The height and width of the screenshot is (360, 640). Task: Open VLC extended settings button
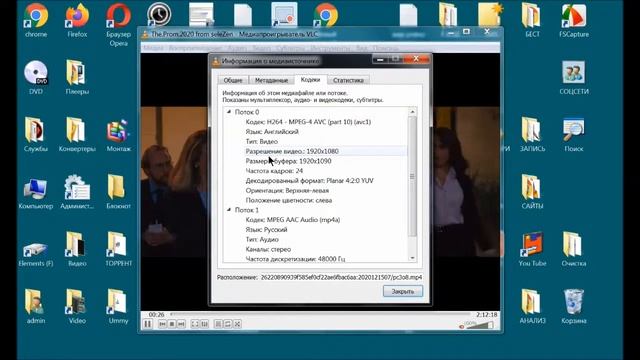(204, 324)
